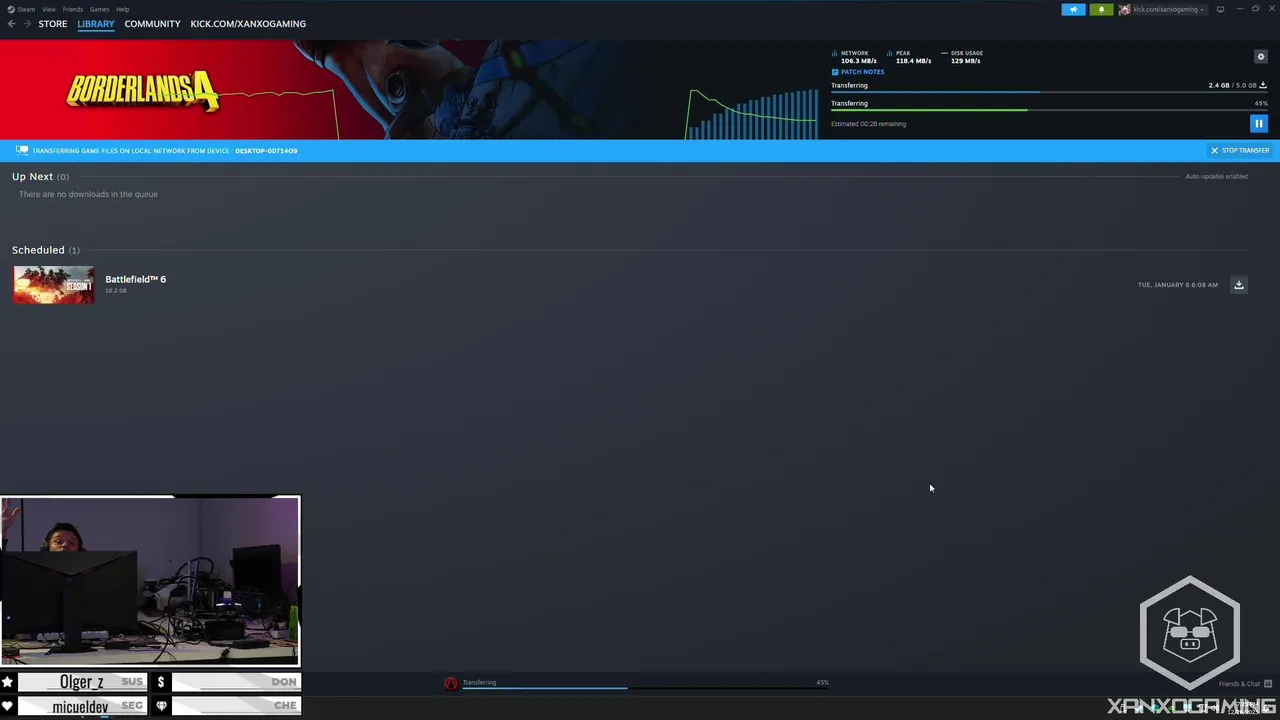Open downloads settings gear icon
The width and height of the screenshot is (1280, 720).
pyautogui.click(x=1260, y=57)
